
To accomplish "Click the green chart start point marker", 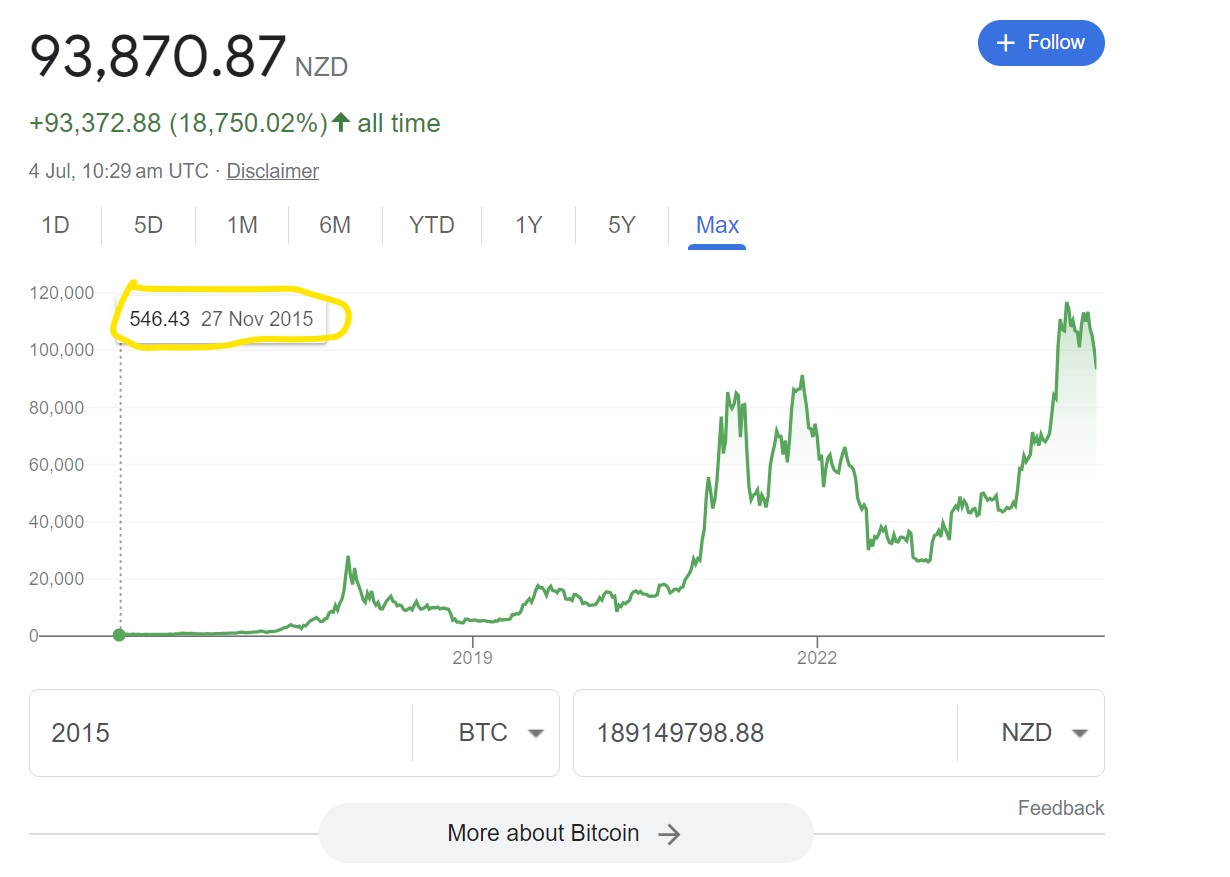I will tap(120, 635).
